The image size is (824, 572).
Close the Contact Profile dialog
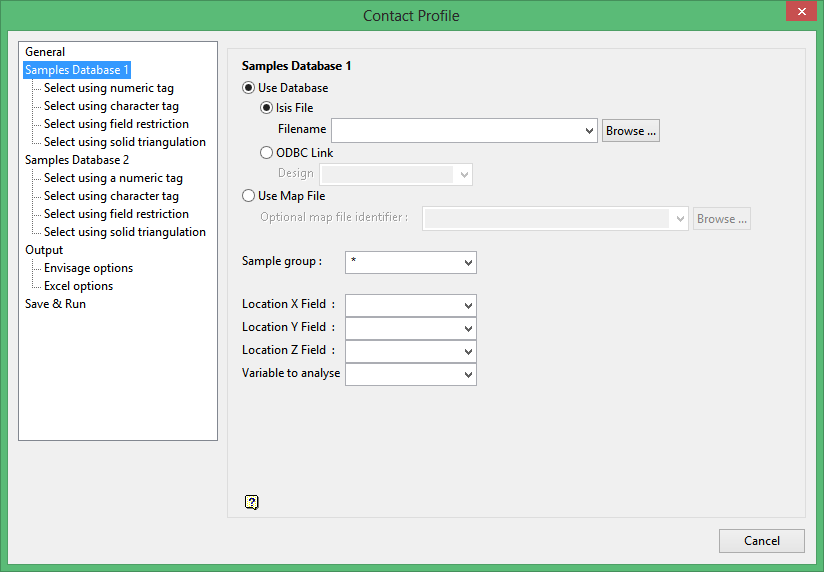[x=799, y=13]
